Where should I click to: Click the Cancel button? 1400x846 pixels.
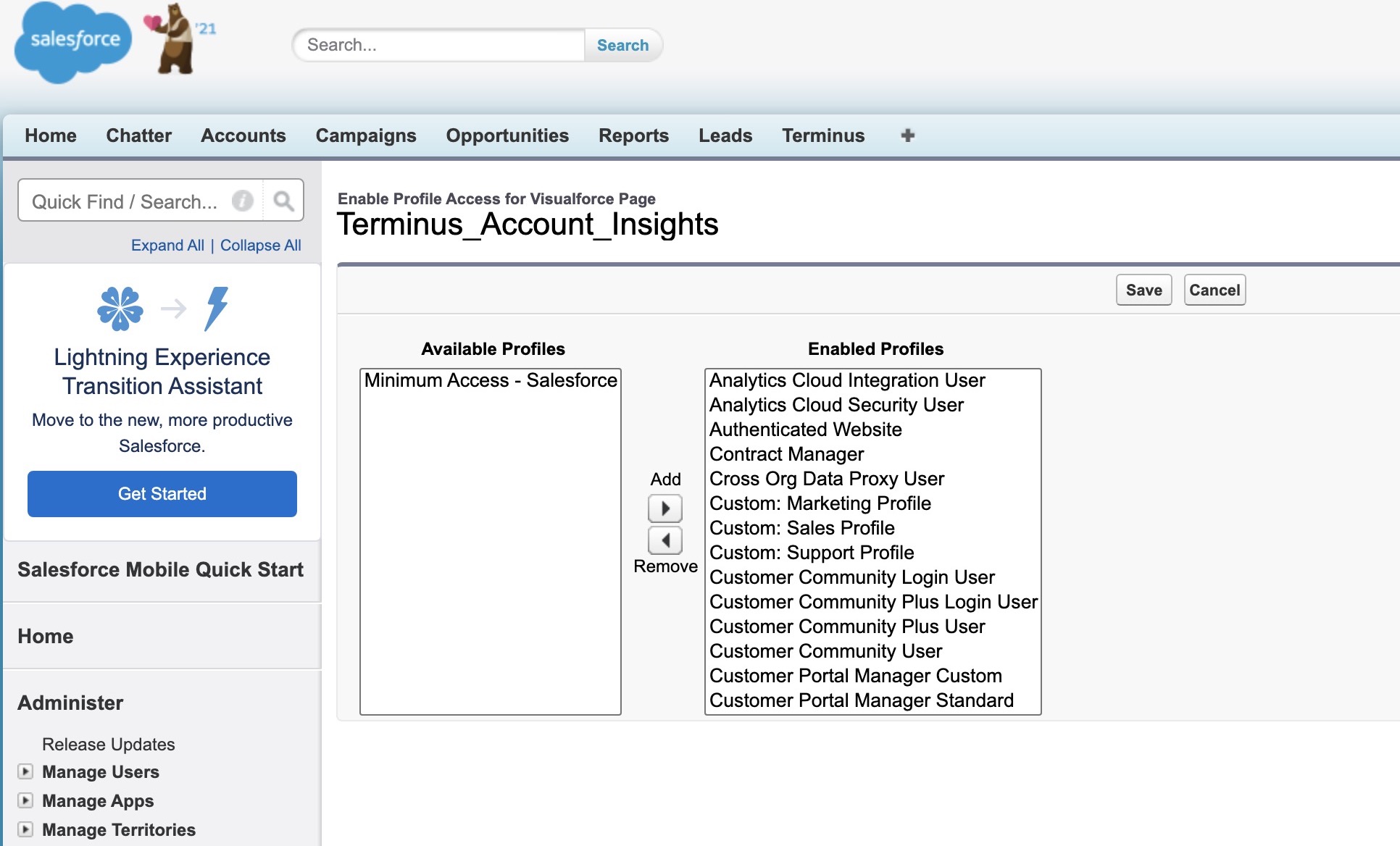click(1214, 290)
